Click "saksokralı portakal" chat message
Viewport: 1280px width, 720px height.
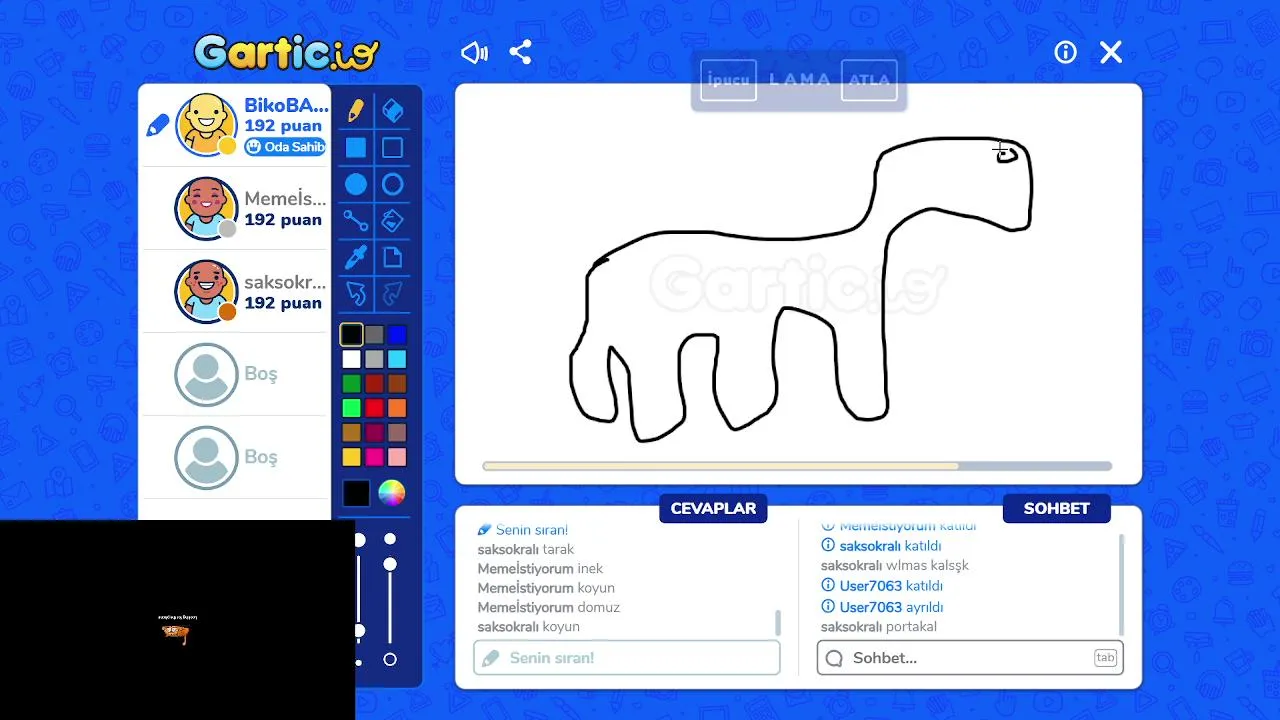(879, 627)
